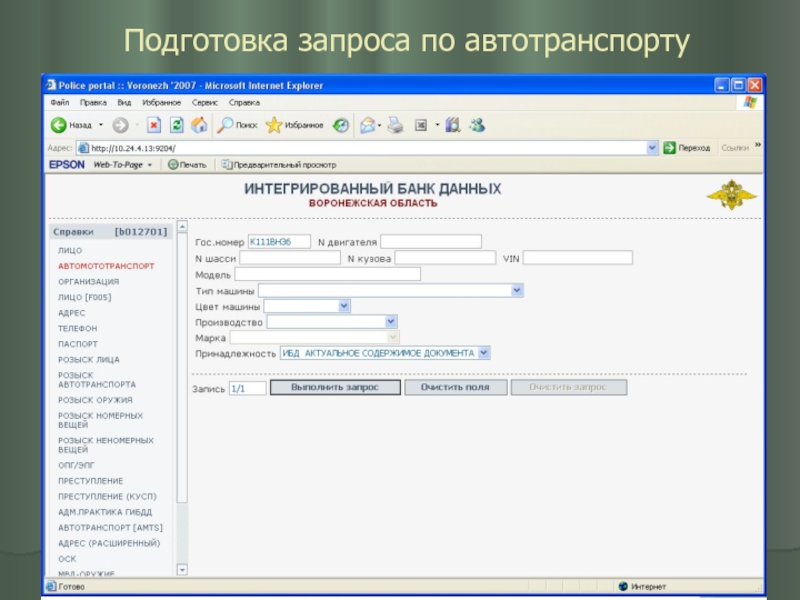This screenshot has width=800, height=600.
Task: Expand the Тип машины dropdown
Action: click(x=517, y=290)
